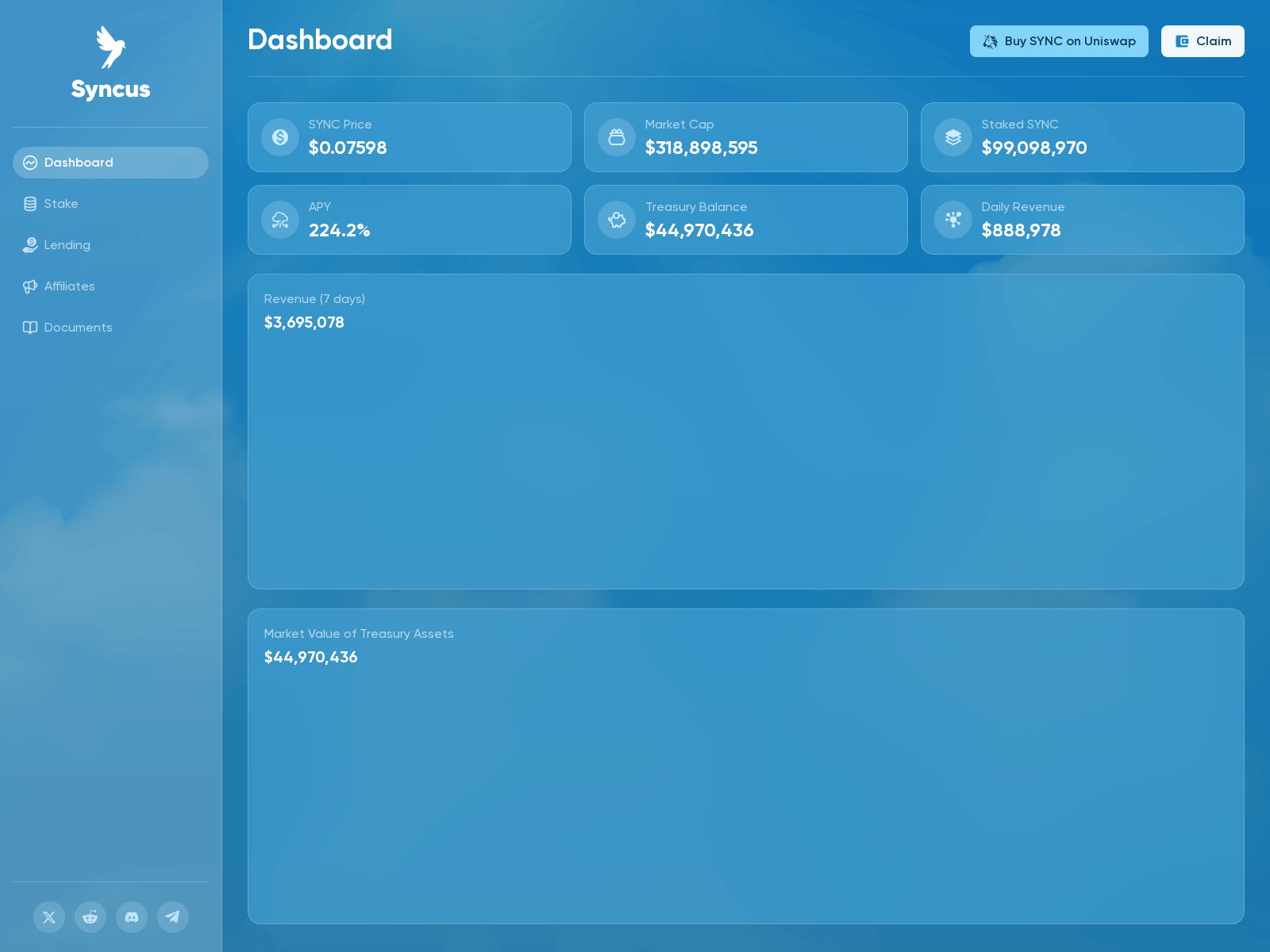Click Market Value of Treasury Assets label

pos(359,634)
